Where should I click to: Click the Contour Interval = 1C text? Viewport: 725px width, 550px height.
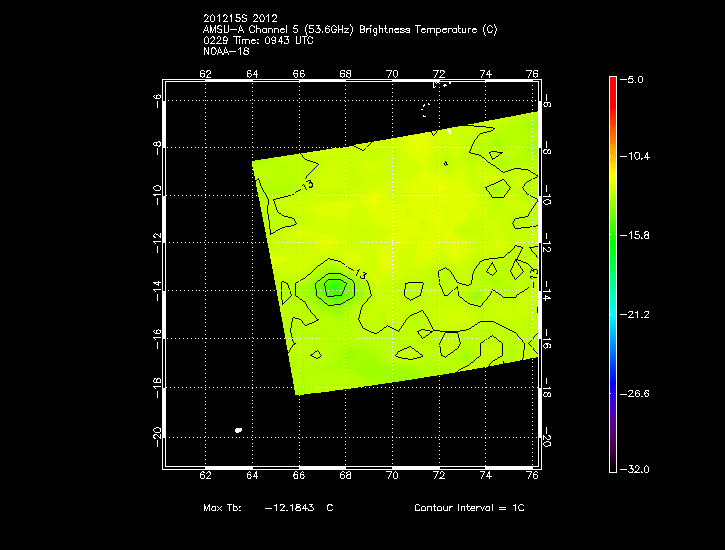pyautogui.click(x=469, y=508)
